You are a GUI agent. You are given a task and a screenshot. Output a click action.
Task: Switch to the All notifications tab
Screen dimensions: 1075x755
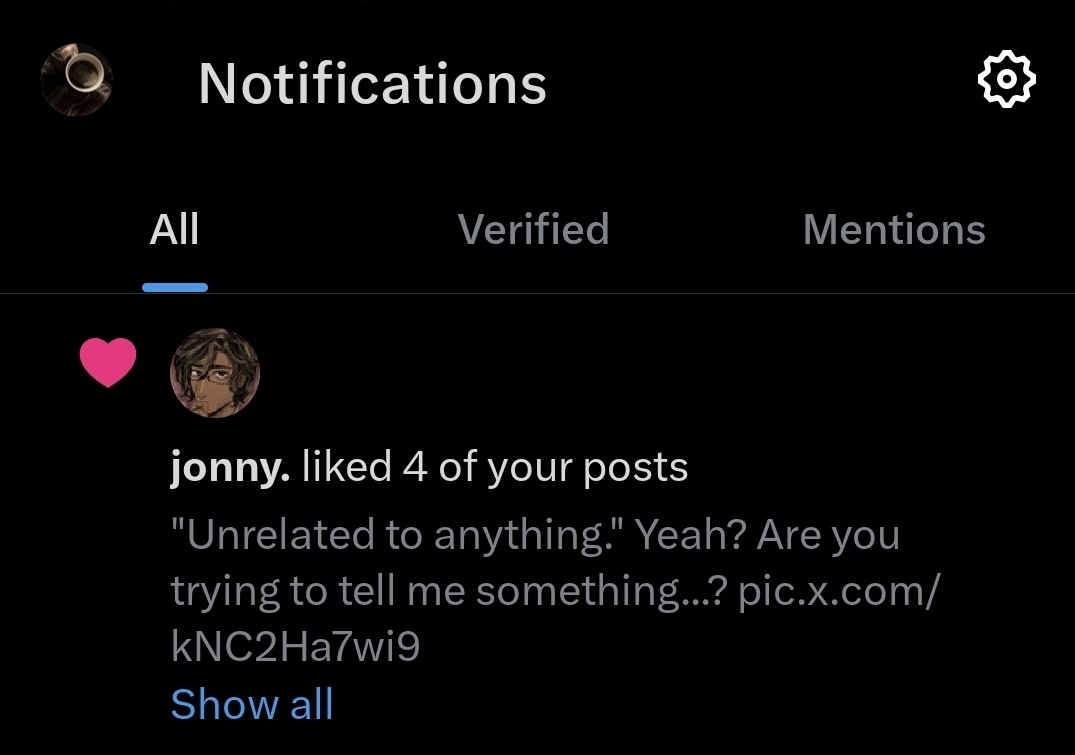click(174, 229)
